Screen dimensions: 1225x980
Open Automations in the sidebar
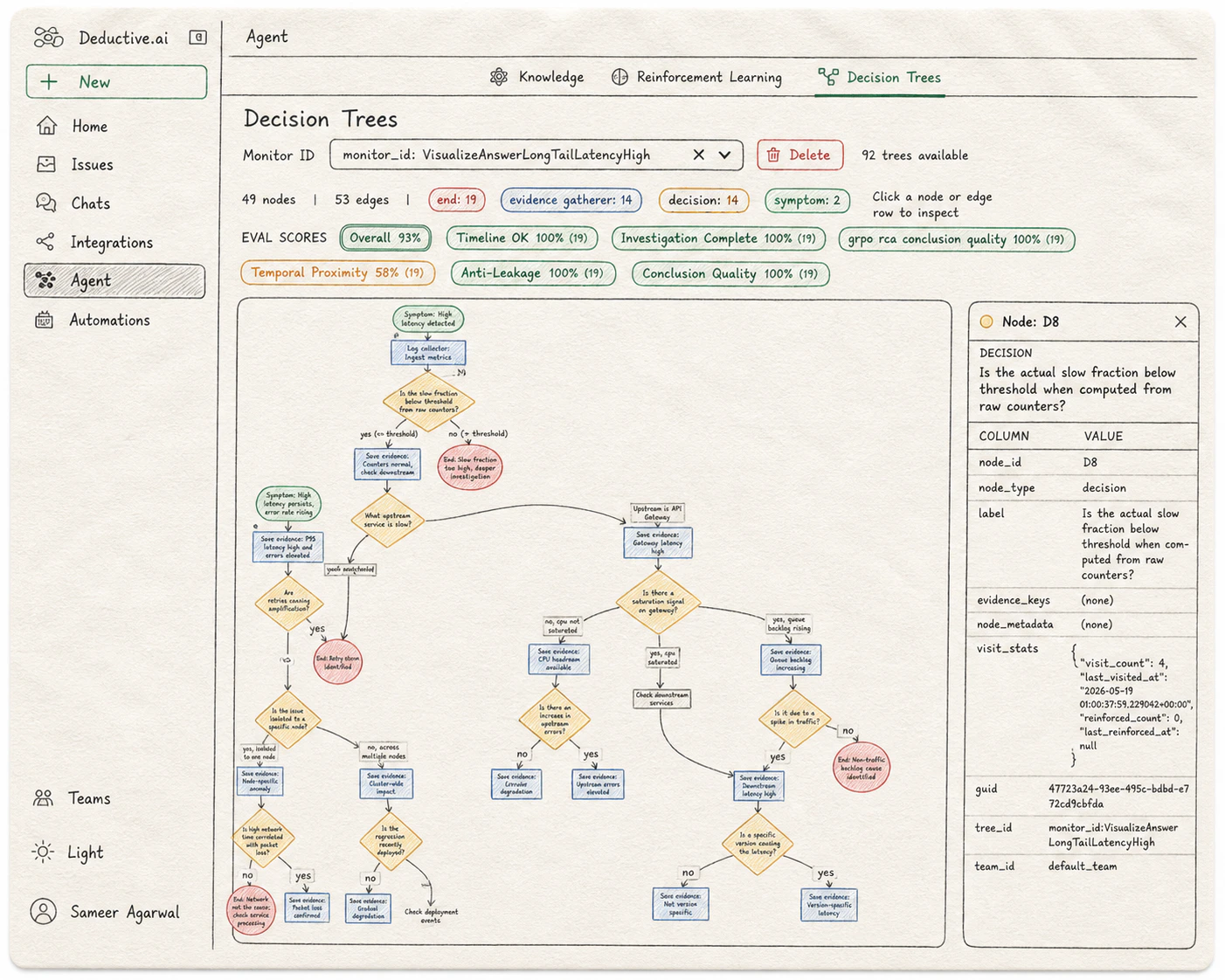93,320
